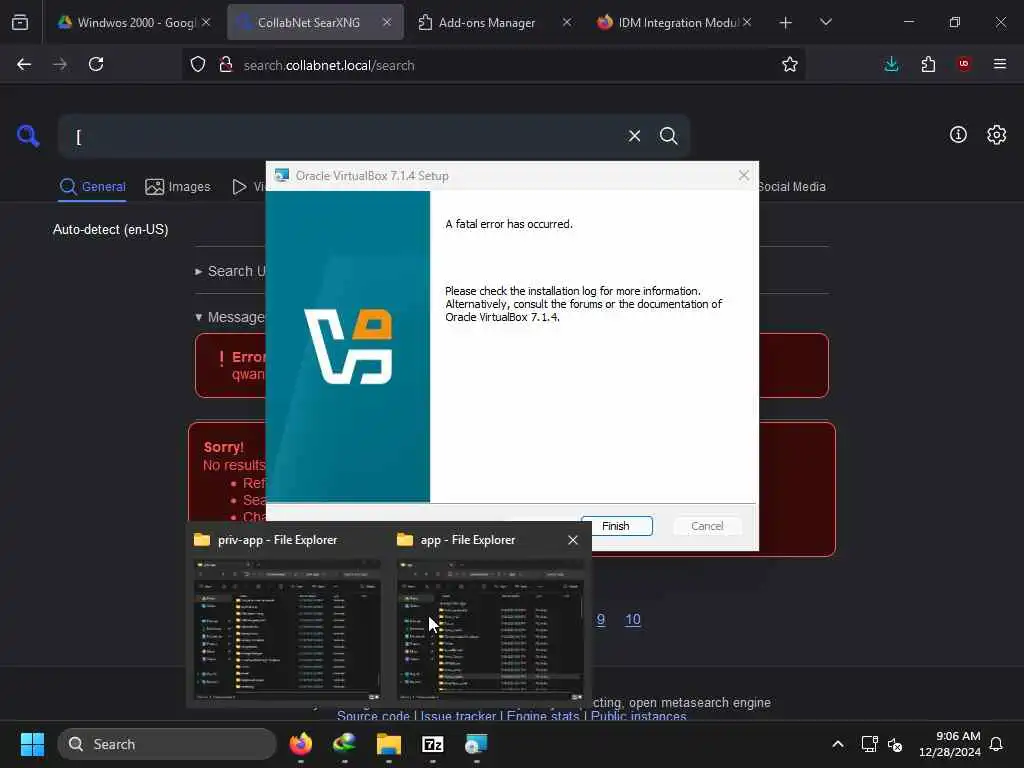Open the Issue tracker link
Viewport: 1024px width, 768px height.
458,716
